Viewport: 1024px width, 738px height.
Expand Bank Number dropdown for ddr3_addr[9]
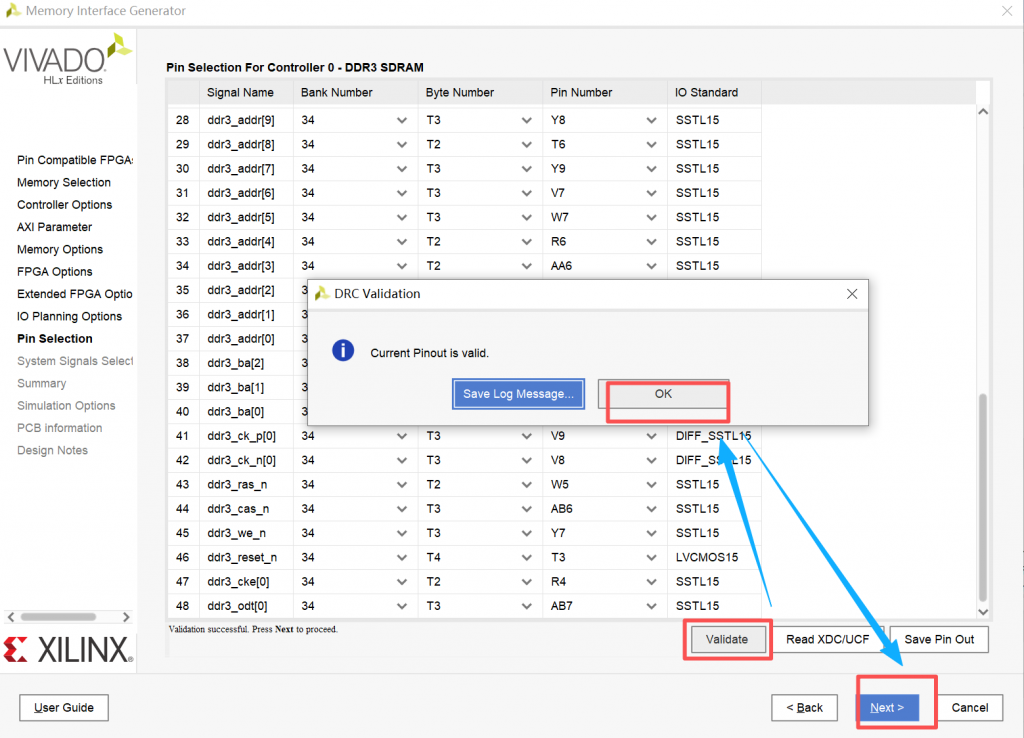tap(401, 120)
